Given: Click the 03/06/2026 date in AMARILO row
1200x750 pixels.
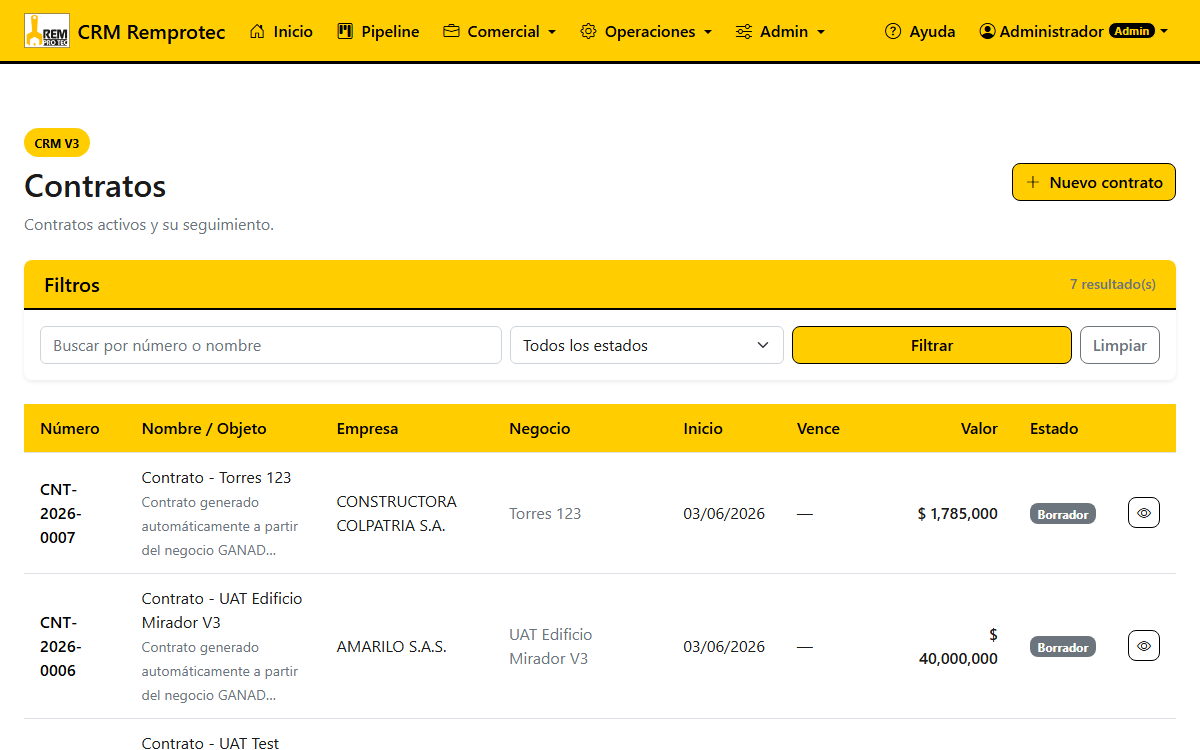Looking at the screenshot, I should coord(724,646).
